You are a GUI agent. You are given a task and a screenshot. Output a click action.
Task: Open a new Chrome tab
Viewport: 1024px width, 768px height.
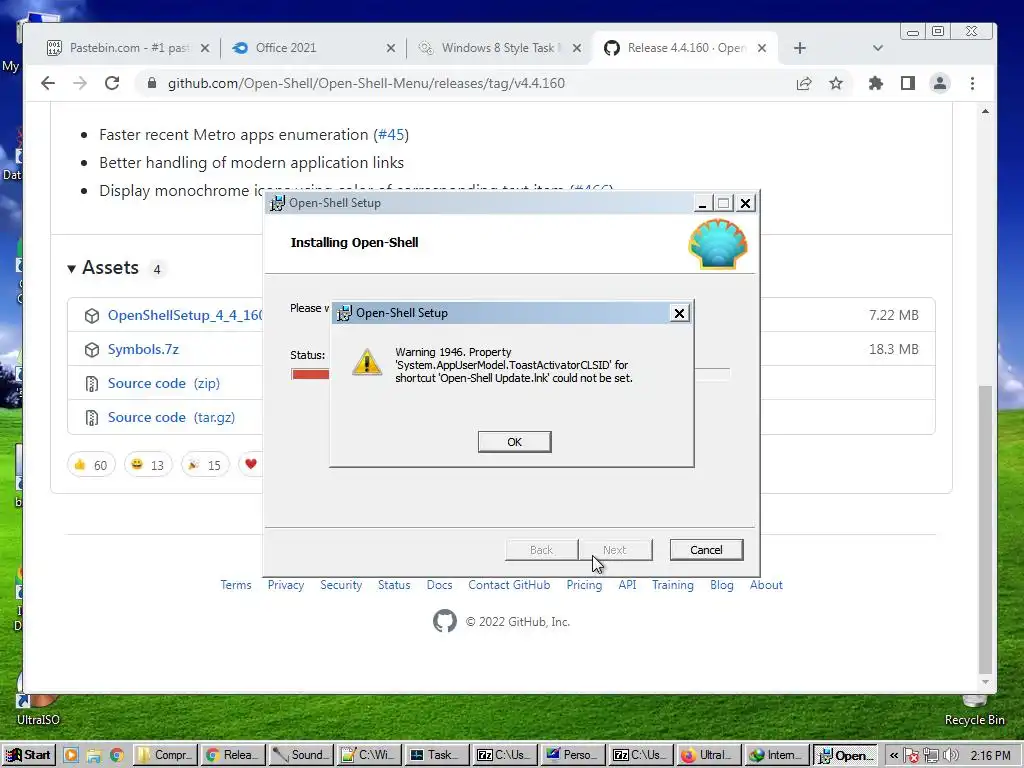tap(800, 48)
